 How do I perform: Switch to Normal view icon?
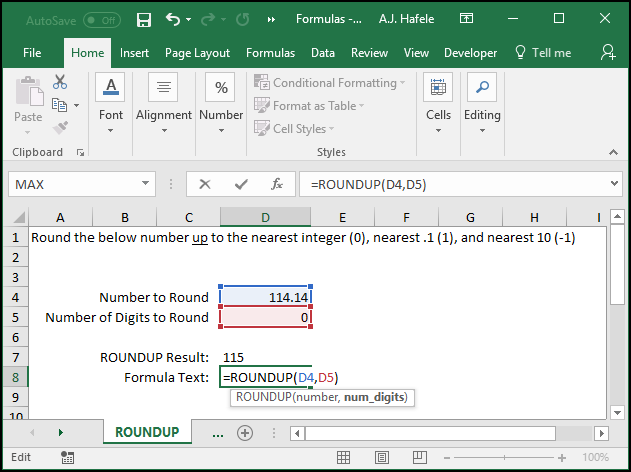pyautogui.click(x=343, y=458)
